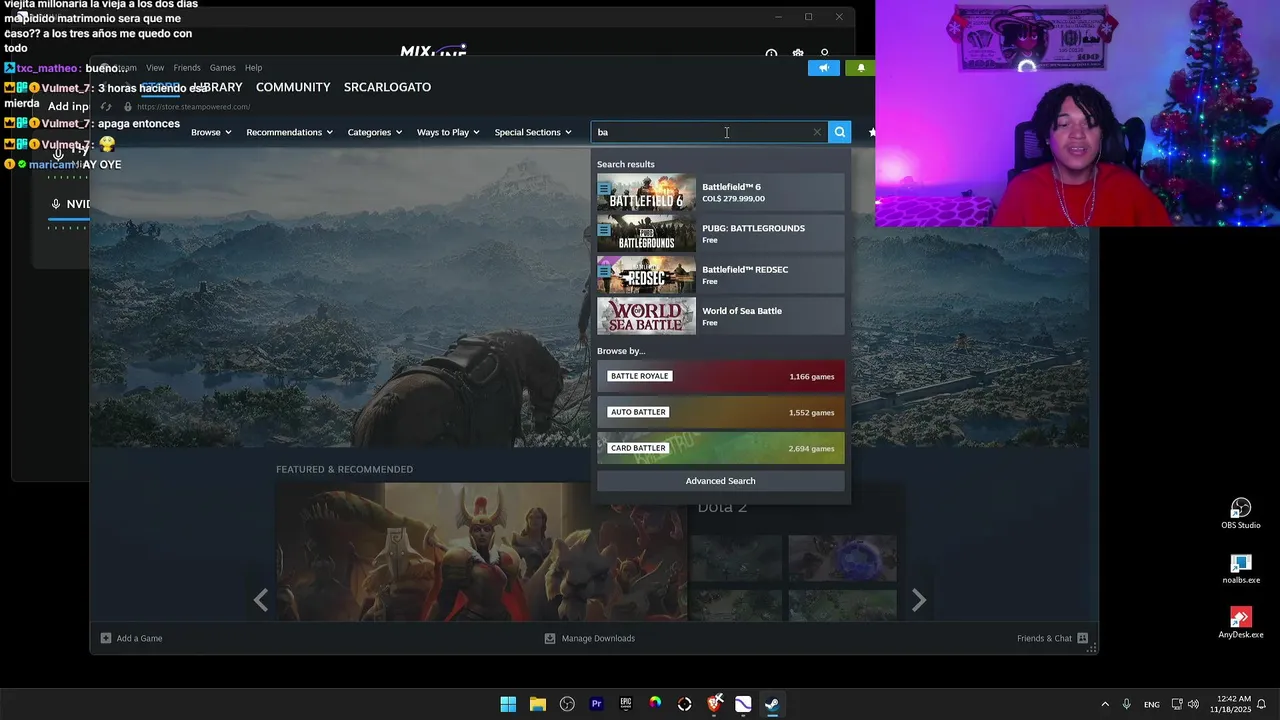Viewport: 1280px width, 720px height.
Task: Expand the Categories dropdown
Action: tap(375, 132)
